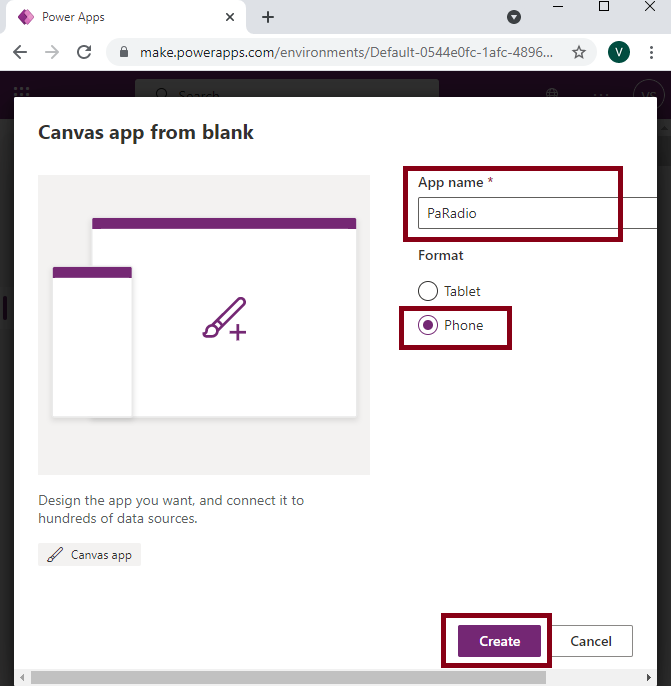Go back to the previous page
This screenshot has width=671, height=686.
pyautogui.click(x=21, y=52)
